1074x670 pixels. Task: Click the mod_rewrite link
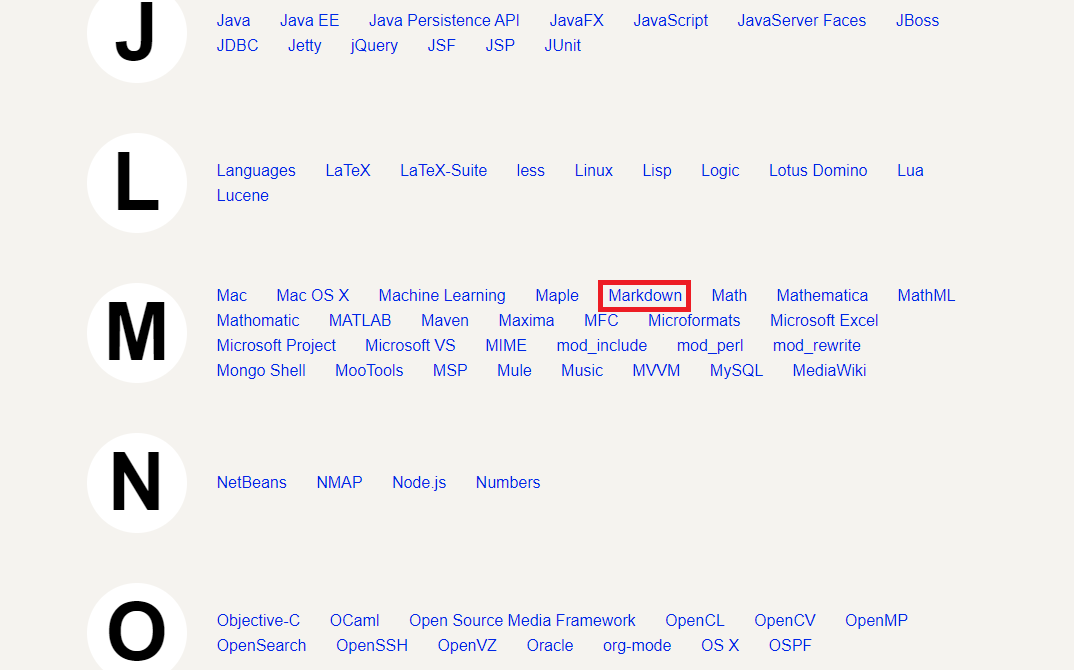[816, 345]
